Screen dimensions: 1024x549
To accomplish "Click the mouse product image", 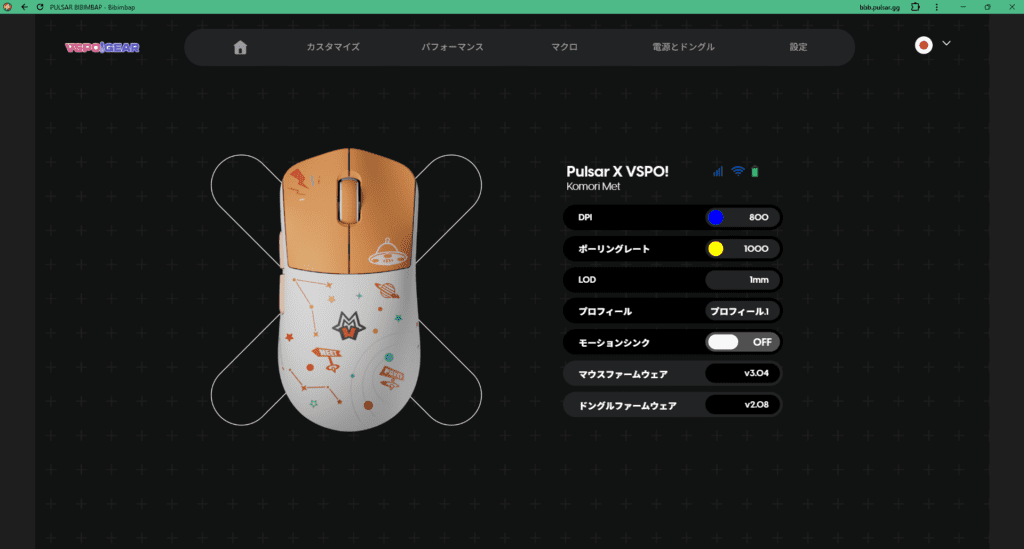I will pos(345,290).
